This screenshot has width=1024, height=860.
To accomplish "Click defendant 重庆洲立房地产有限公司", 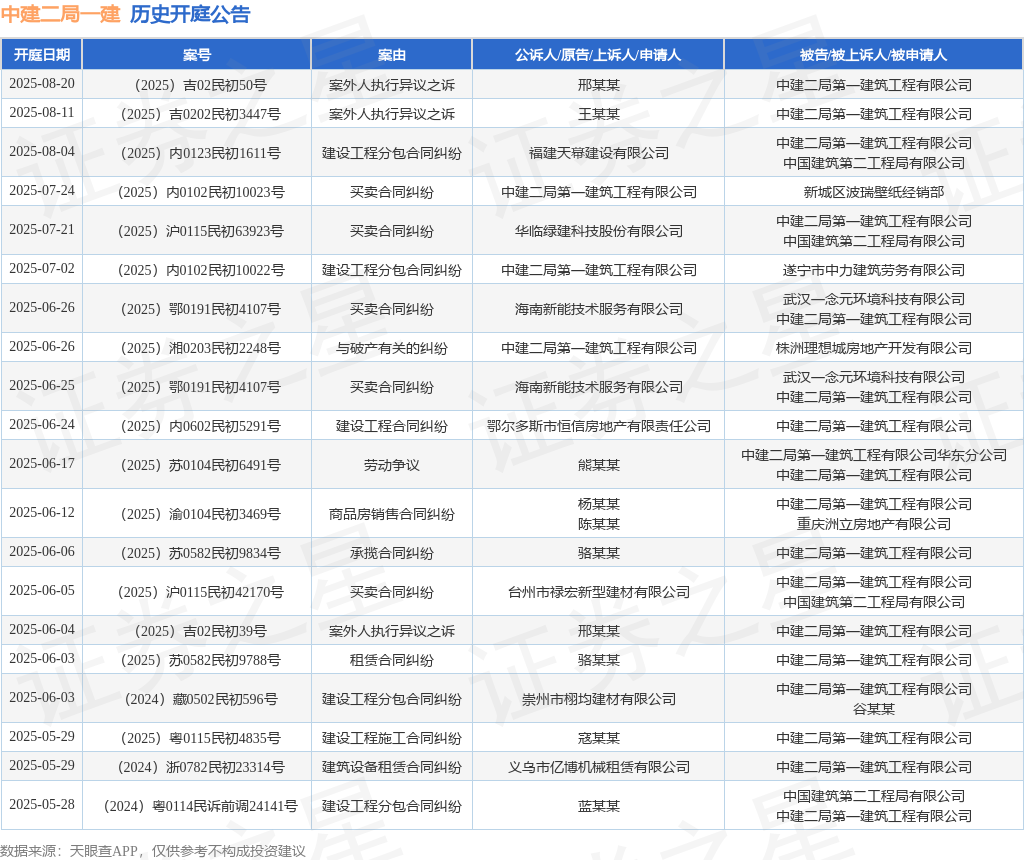I will coord(874,524).
